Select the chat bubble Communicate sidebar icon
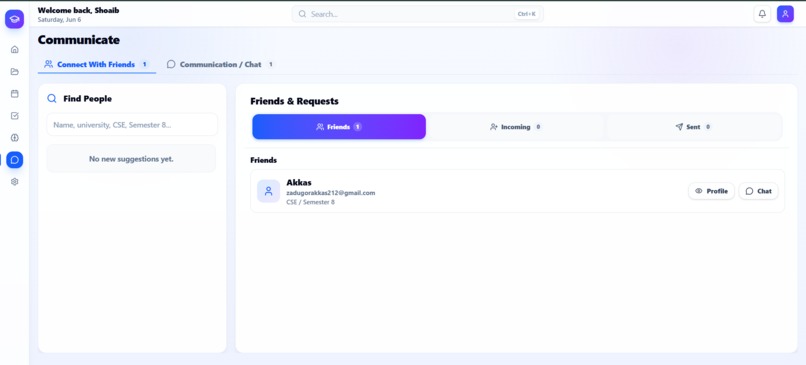Viewport: 806px width, 365px height. [x=14, y=160]
